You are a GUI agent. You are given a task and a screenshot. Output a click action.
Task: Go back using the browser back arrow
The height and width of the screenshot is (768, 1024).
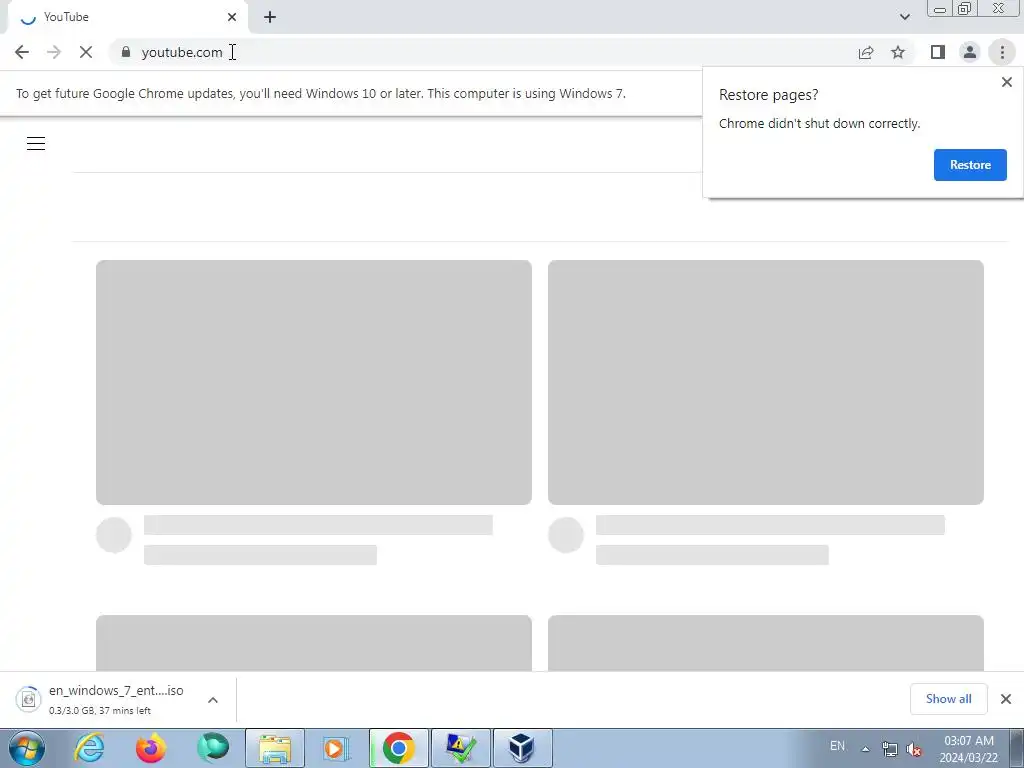click(x=22, y=52)
